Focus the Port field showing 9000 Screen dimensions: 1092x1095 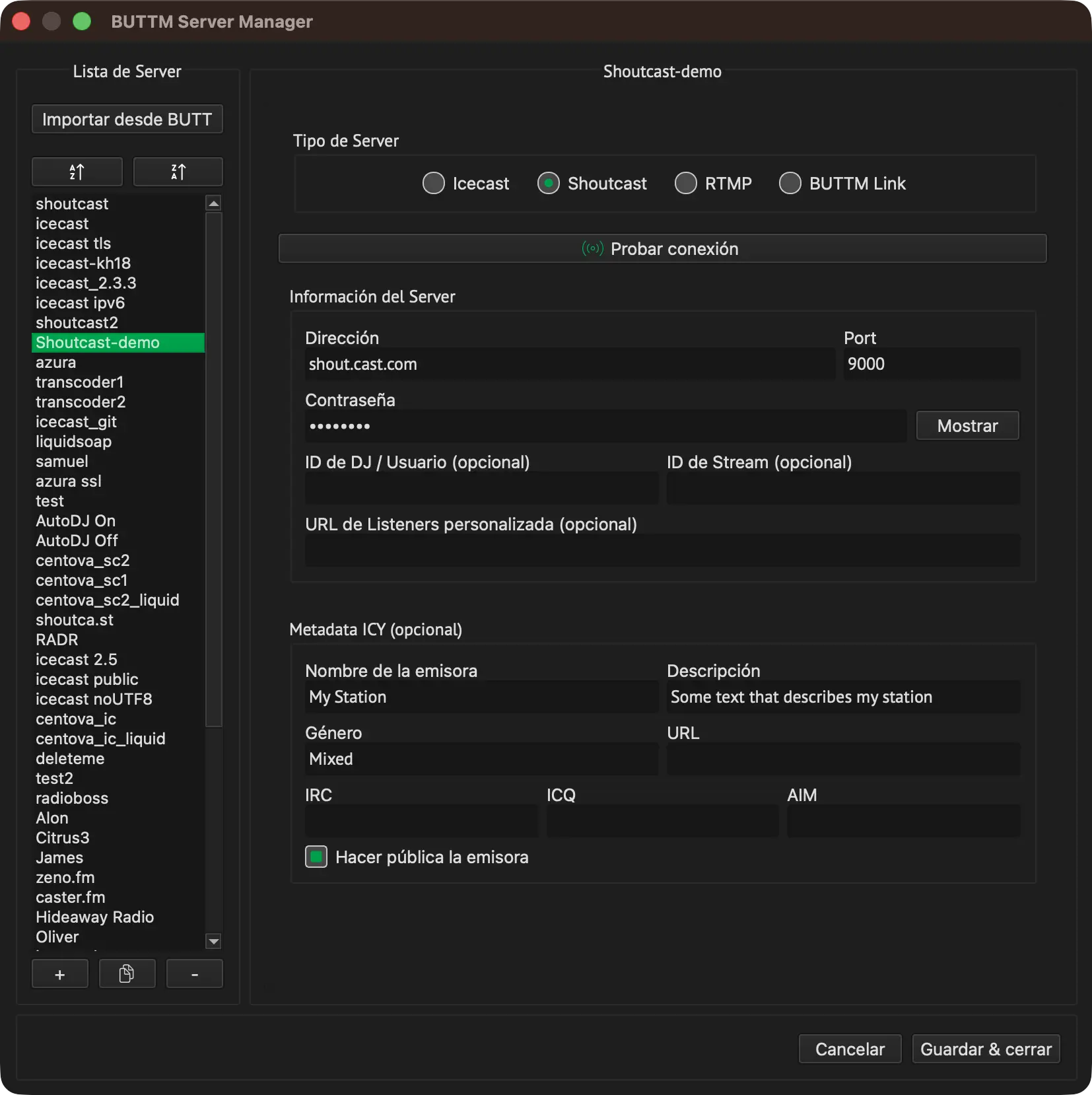[x=932, y=364]
